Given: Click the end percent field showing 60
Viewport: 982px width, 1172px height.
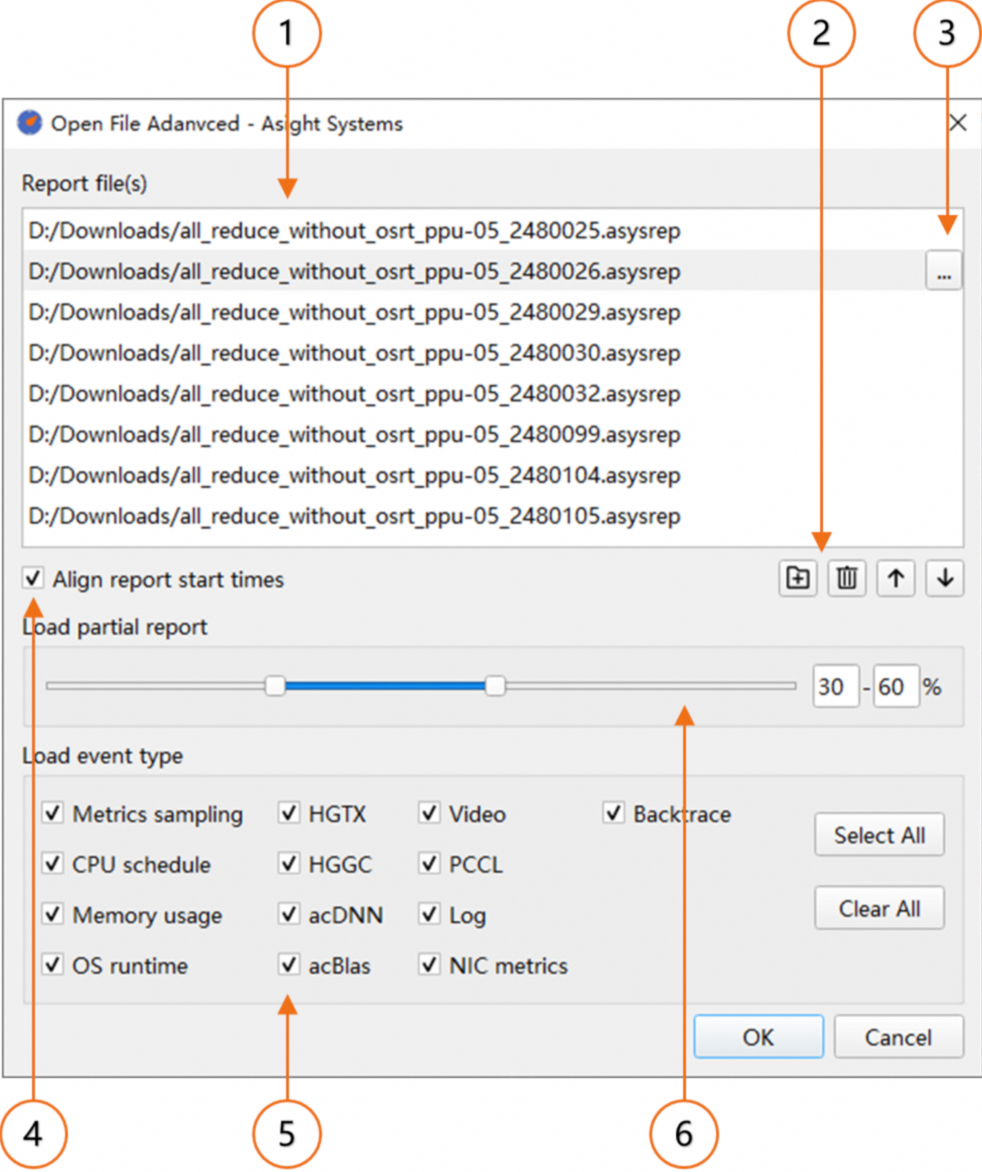Looking at the screenshot, I should (896, 686).
